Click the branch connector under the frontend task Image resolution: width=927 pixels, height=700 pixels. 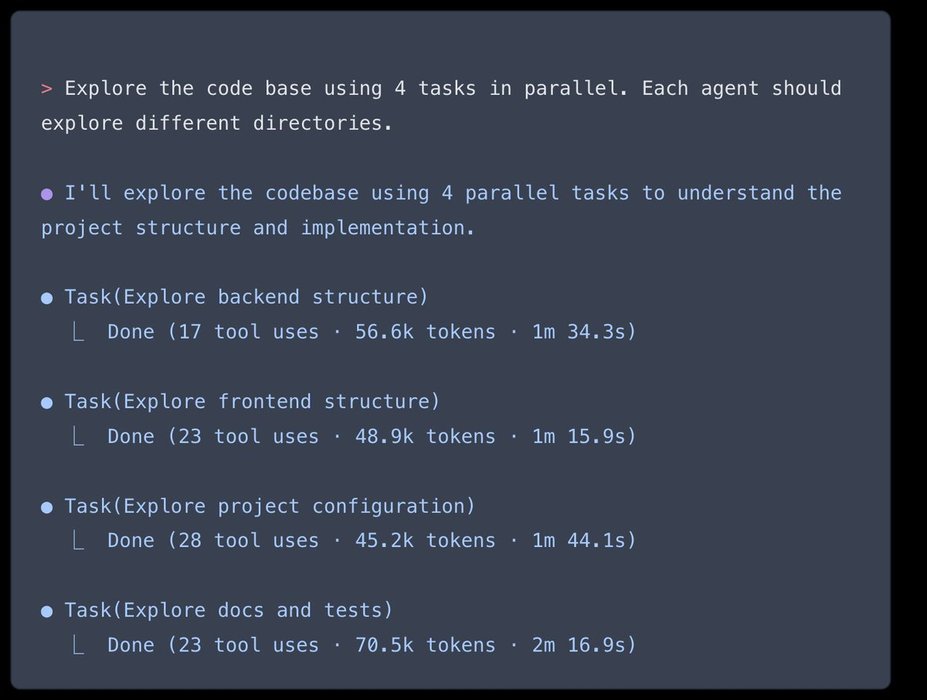[78, 436]
